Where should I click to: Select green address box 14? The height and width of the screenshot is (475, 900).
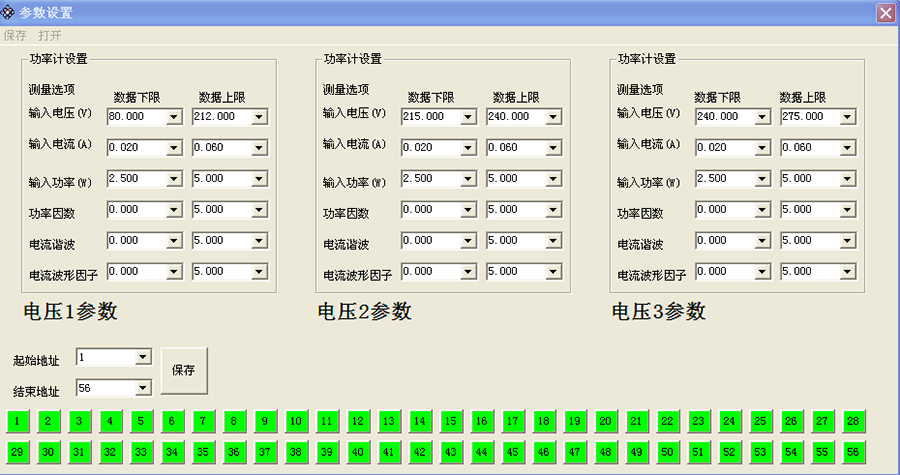(x=420, y=421)
